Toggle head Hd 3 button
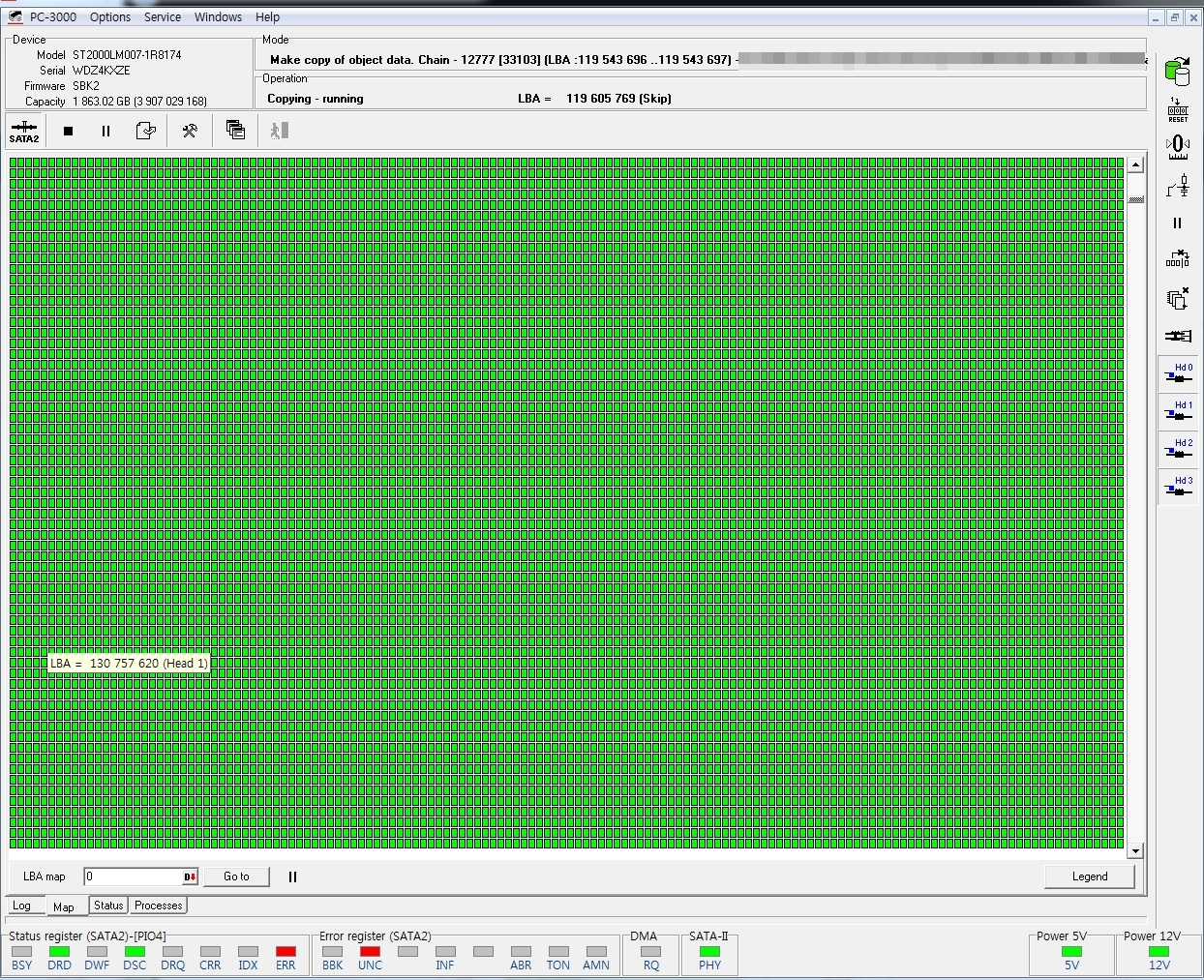The height and width of the screenshot is (980, 1204). 1178,487
